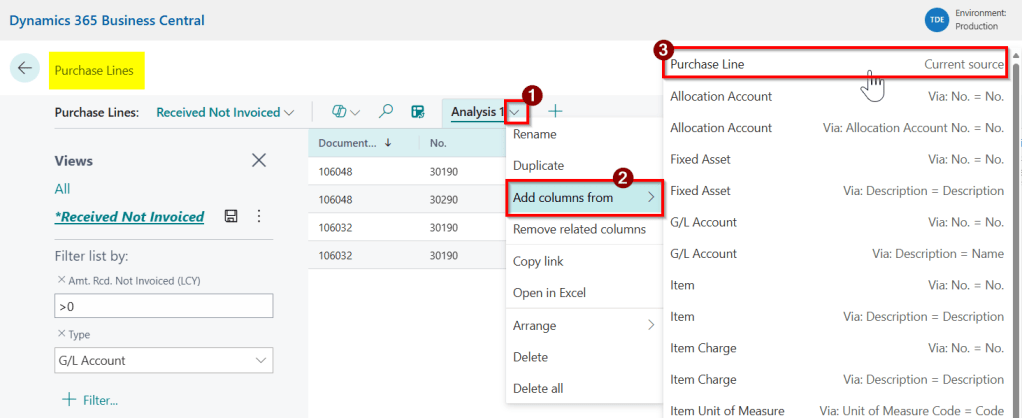This screenshot has height=418, width=1022.
Task: Choose Open in Excel from menu
Action: 549,293
